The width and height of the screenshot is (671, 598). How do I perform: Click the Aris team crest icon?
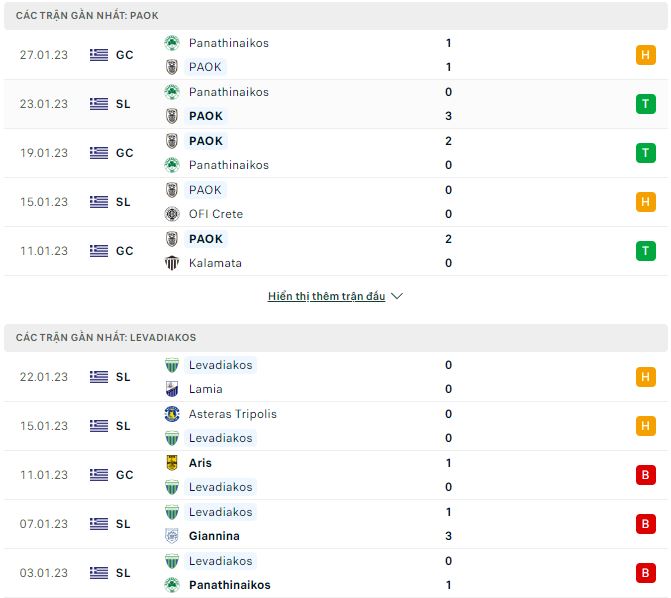[171, 463]
